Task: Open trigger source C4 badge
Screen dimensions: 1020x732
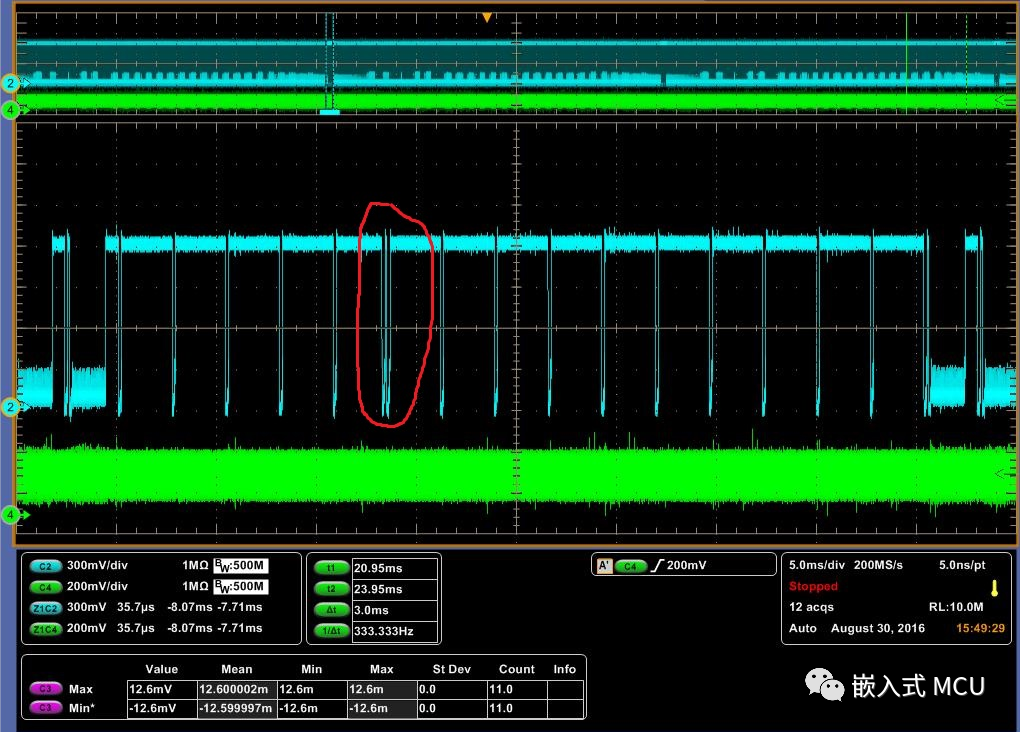Action: pyautogui.click(x=630, y=566)
